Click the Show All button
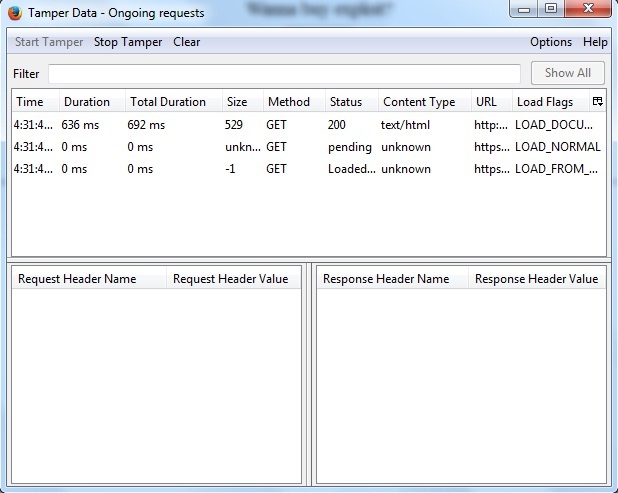Screen dimensions: 618x493 pos(568,73)
